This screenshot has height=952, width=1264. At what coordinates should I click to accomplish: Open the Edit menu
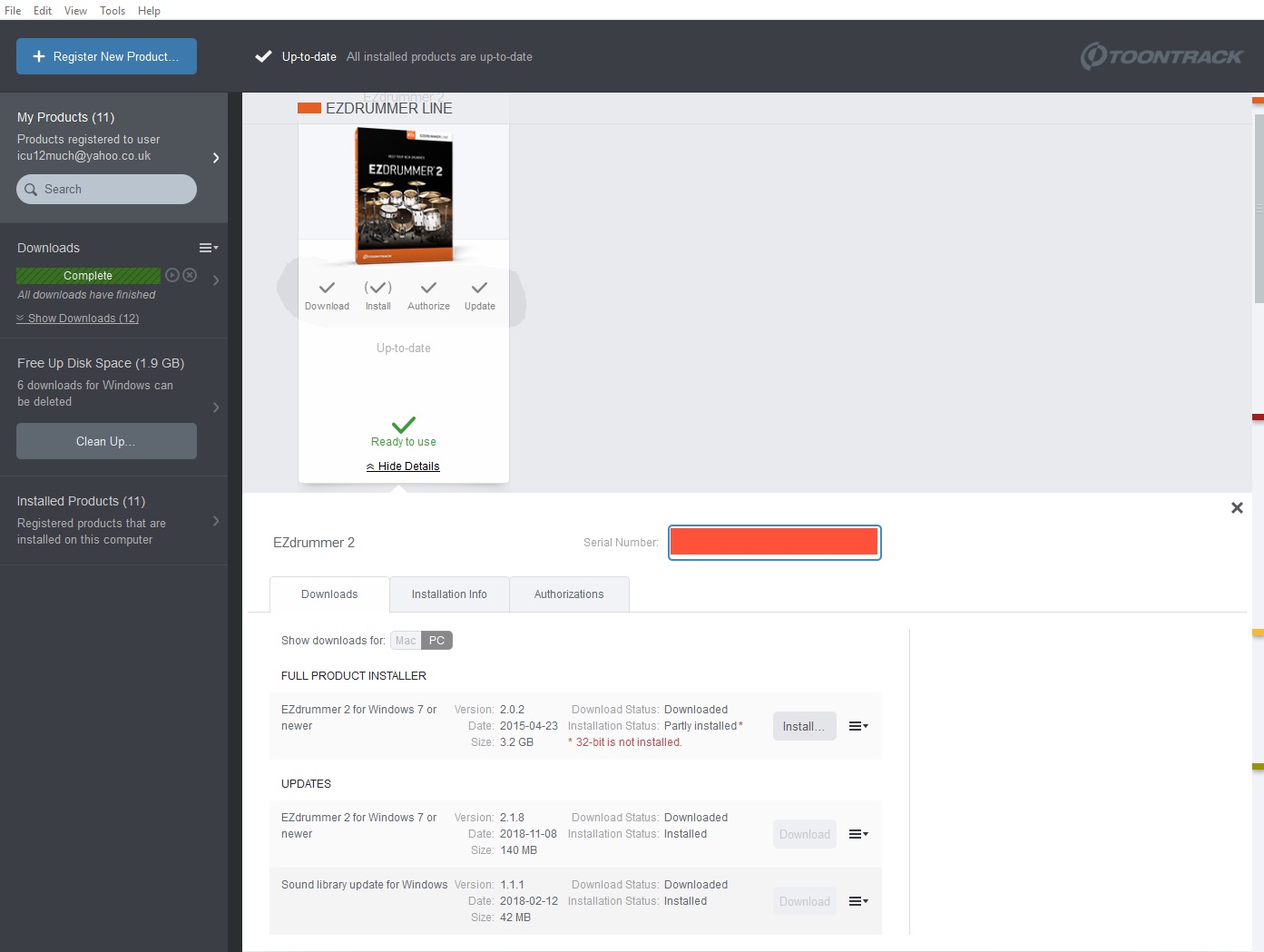tap(43, 11)
